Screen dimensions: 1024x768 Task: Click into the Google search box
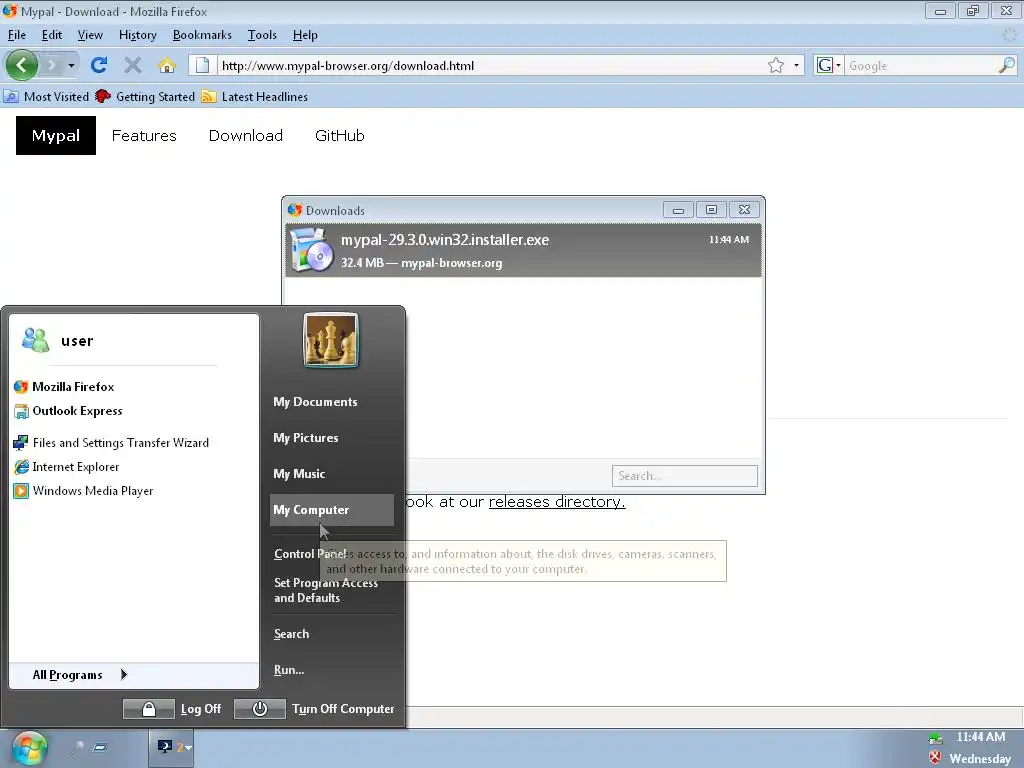[921, 65]
